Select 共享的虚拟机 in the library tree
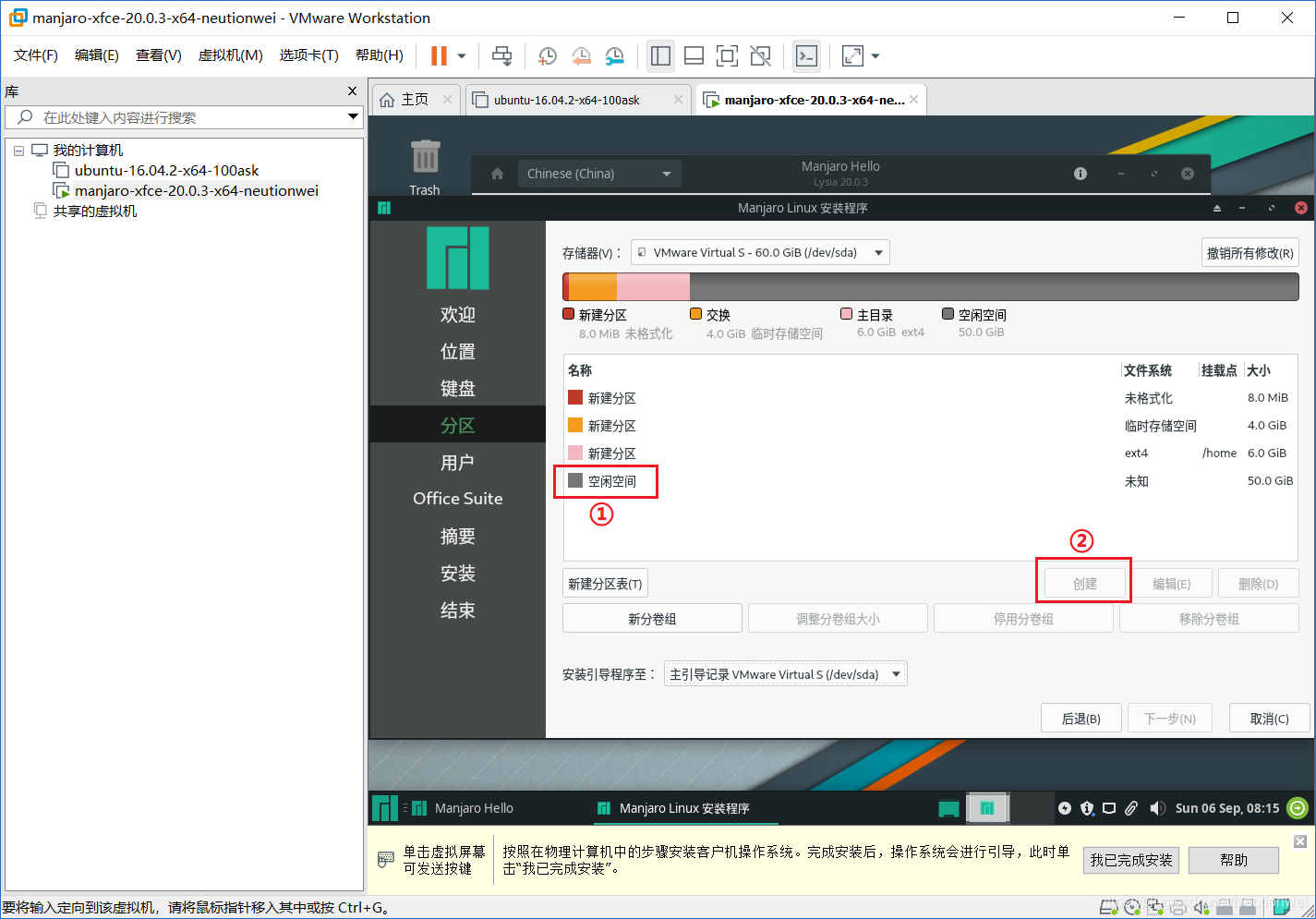The height and width of the screenshot is (919, 1316). pyautogui.click(x=94, y=211)
